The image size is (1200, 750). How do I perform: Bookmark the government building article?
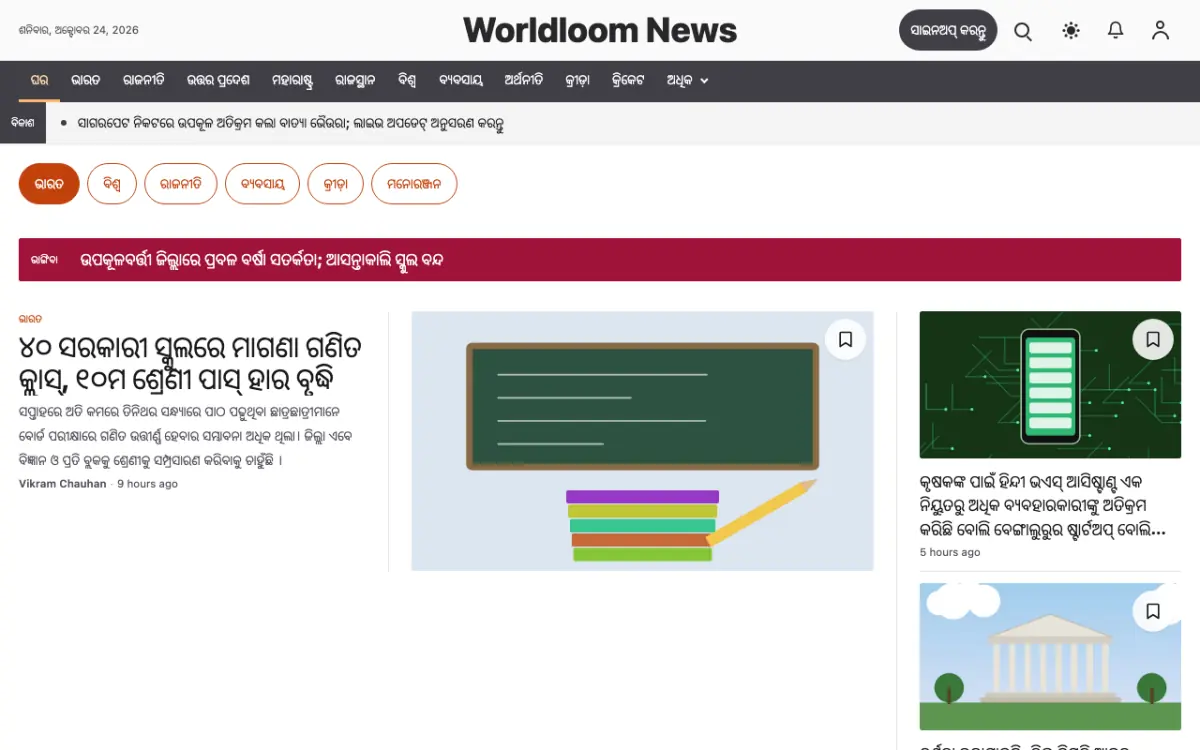pyautogui.click(x=1153, y=611)
